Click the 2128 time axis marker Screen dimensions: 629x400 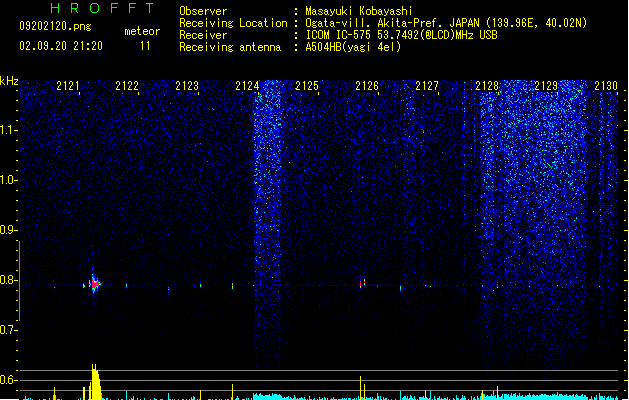(x=487, y=86)
